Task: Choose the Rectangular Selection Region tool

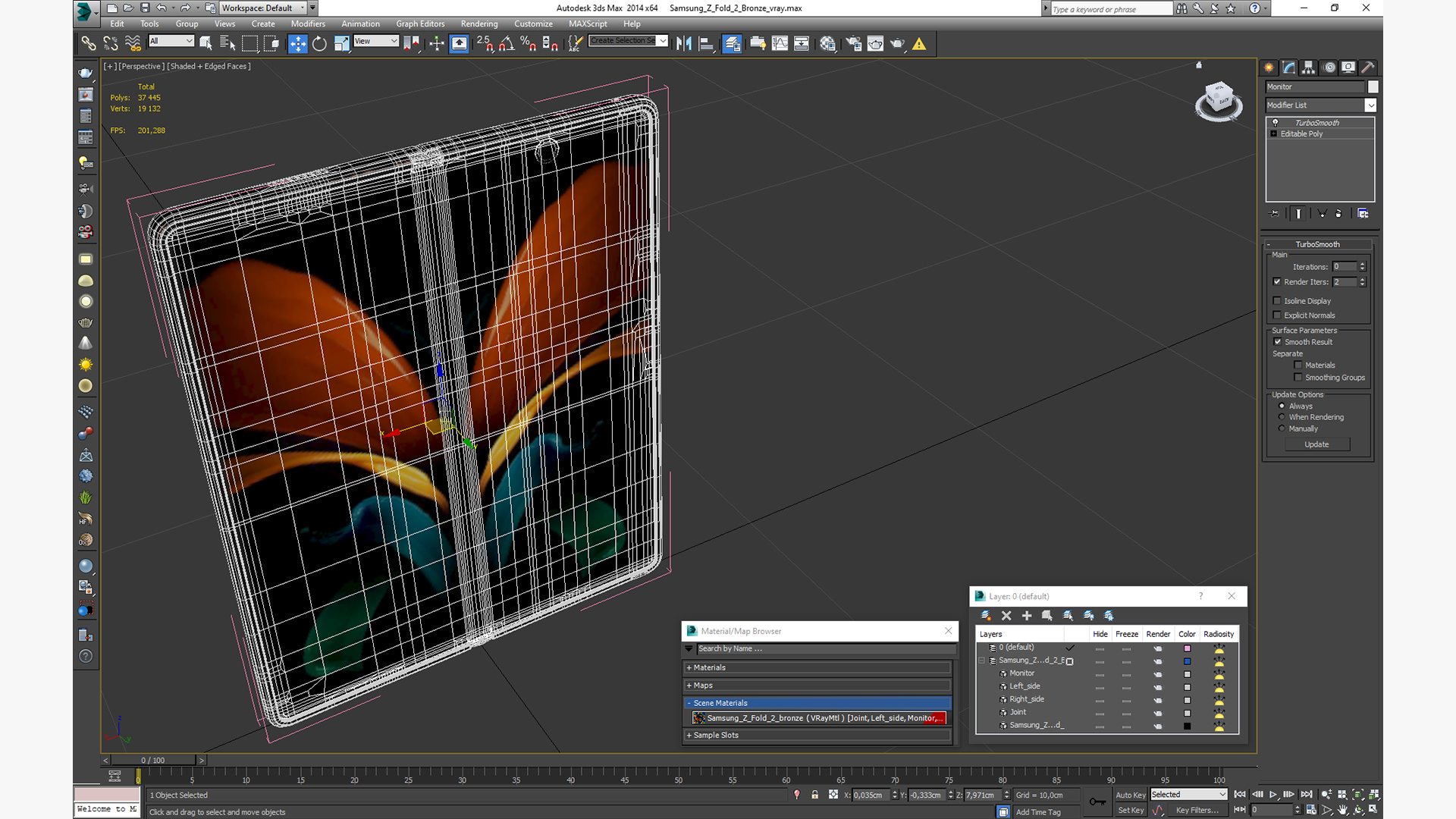Action: pyautogui.click(x=249, y=44)
